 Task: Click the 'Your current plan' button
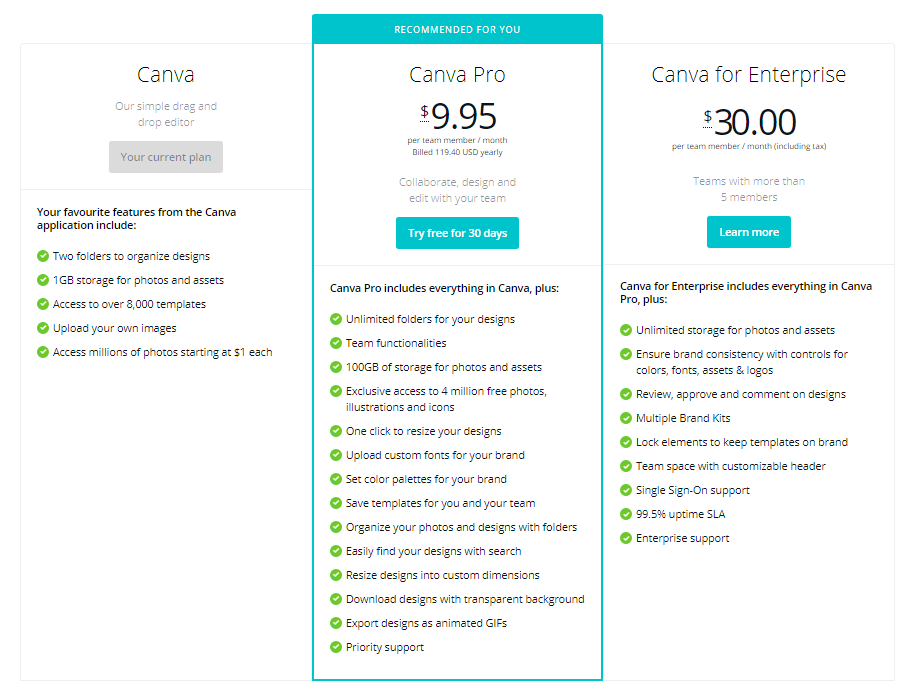pyautogui.click(x=166, y=157)
